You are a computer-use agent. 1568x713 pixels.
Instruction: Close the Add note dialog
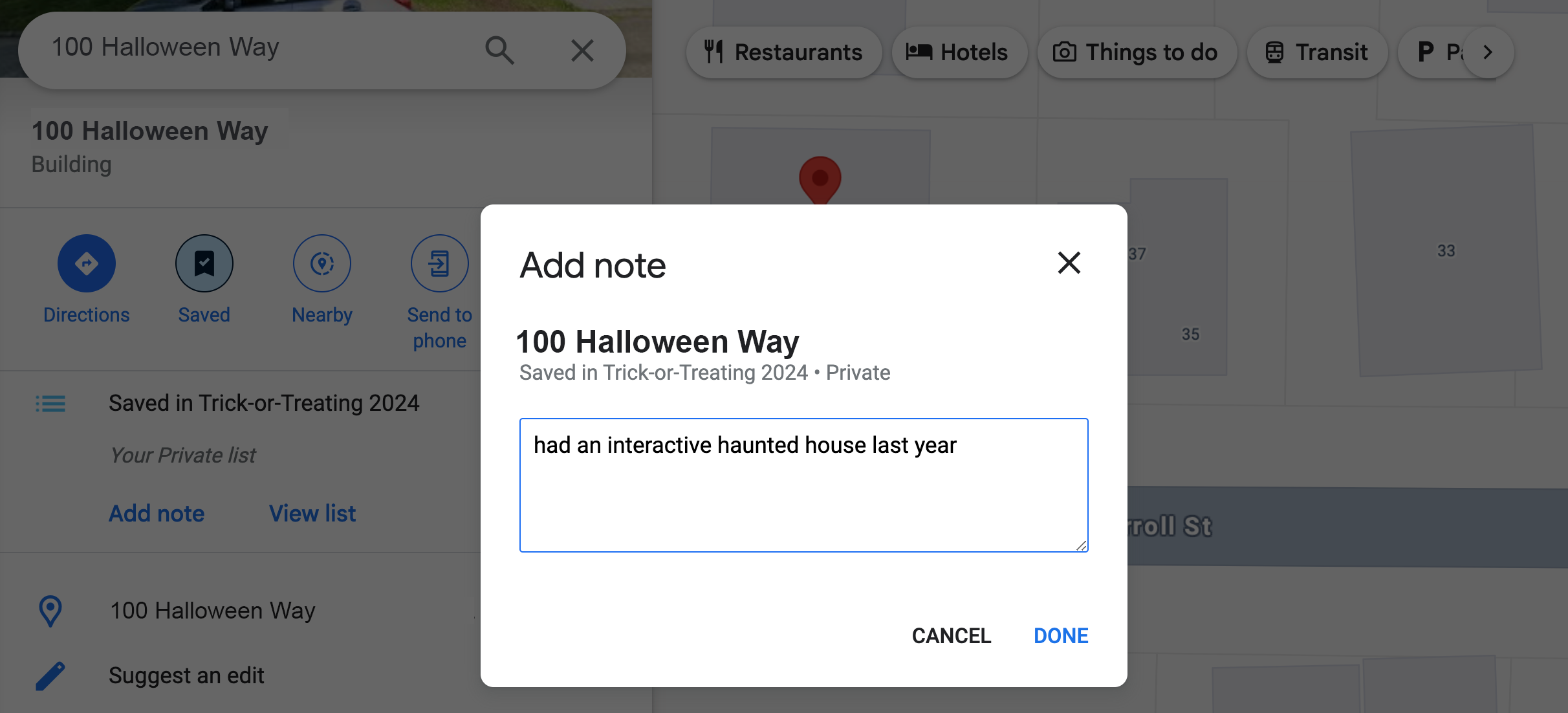[1068, 263]
